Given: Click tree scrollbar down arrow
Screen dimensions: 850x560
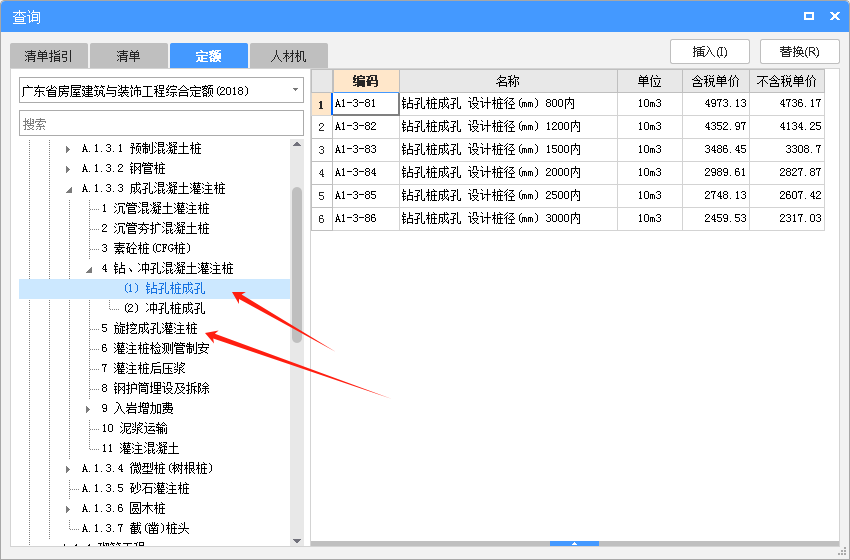Looking at the screenshot, I should tap(297, 540).
